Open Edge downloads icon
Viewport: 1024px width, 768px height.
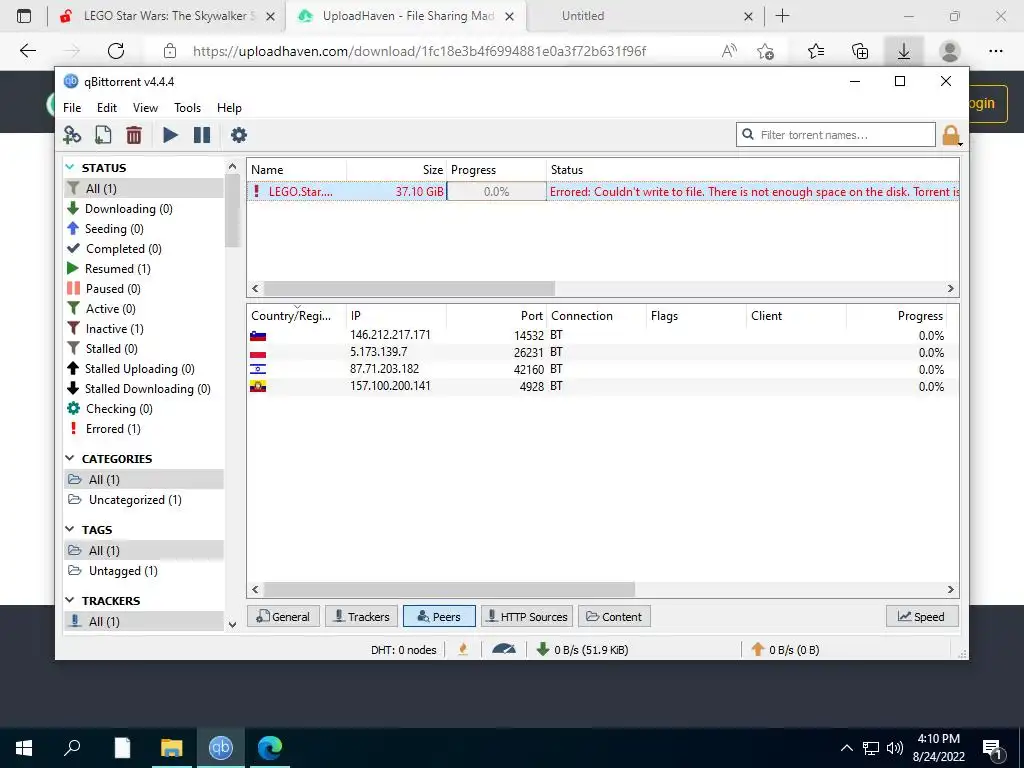pos(904,51)
